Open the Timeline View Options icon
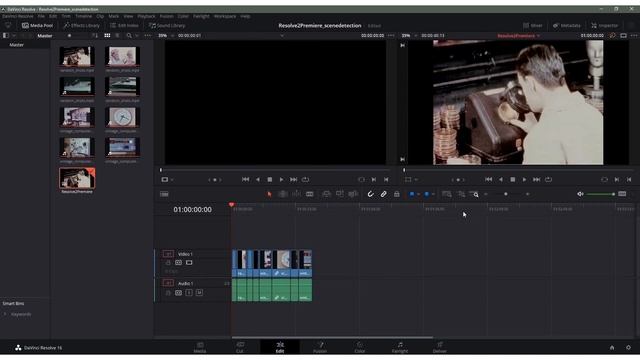This screenshot has width=640, height=360. pos(164,194)
